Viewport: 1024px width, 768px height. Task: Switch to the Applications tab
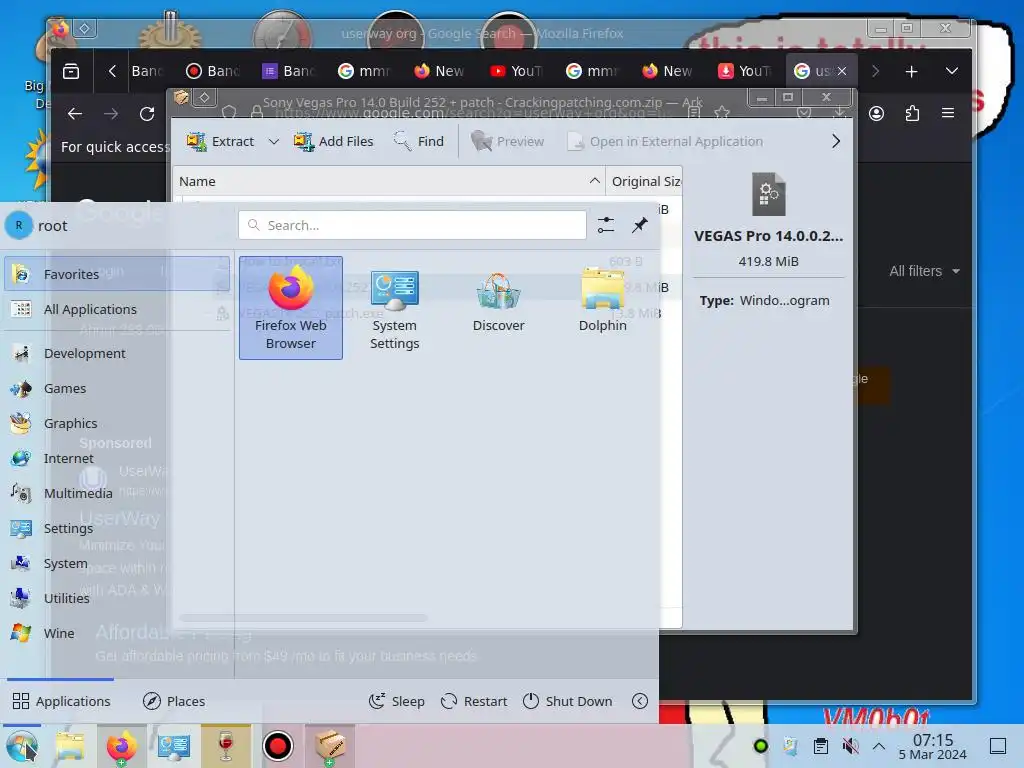coord(61,701)
